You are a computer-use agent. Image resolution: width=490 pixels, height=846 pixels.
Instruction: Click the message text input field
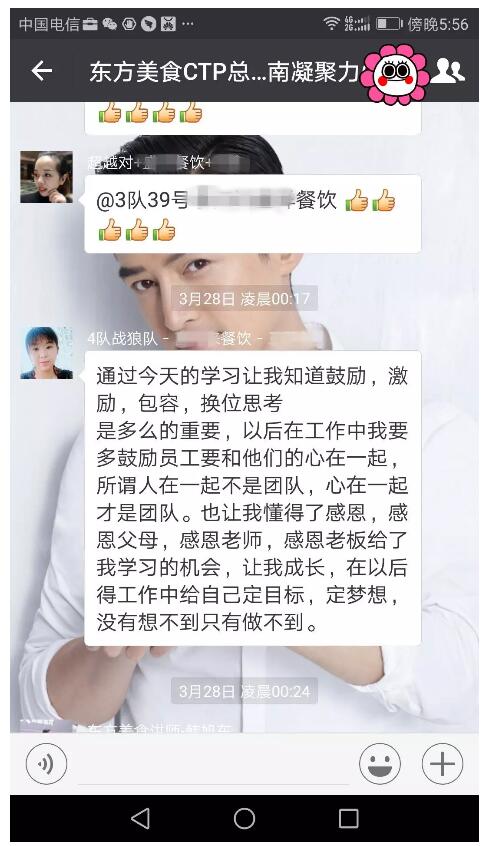pos(213,764)
